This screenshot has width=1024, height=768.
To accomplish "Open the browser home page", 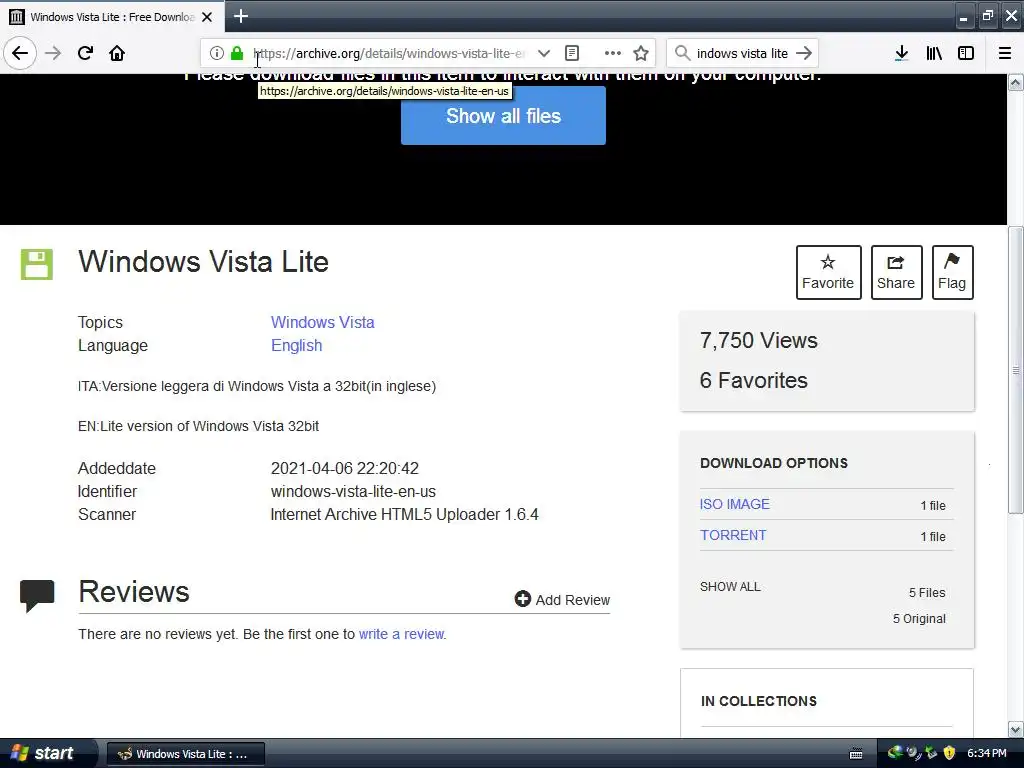I will (x=117, y=53).
